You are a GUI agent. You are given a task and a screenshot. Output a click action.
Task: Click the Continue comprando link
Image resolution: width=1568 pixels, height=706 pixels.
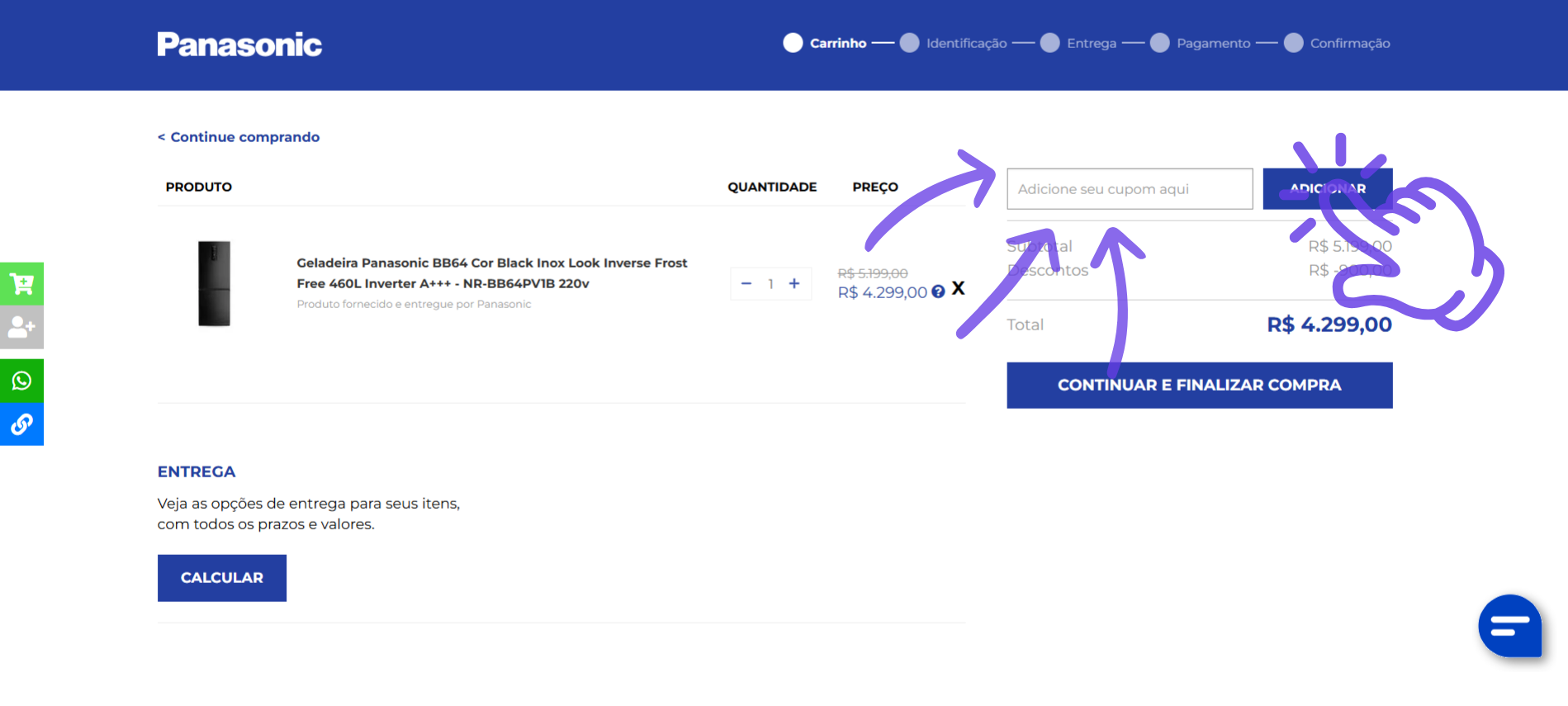pos(239,137)
